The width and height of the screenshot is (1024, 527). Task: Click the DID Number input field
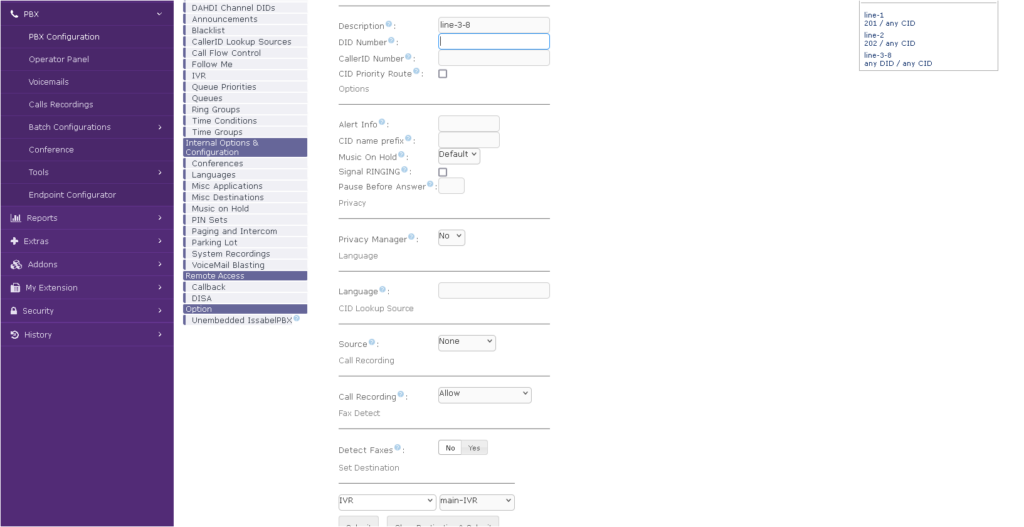click(493, 42)
